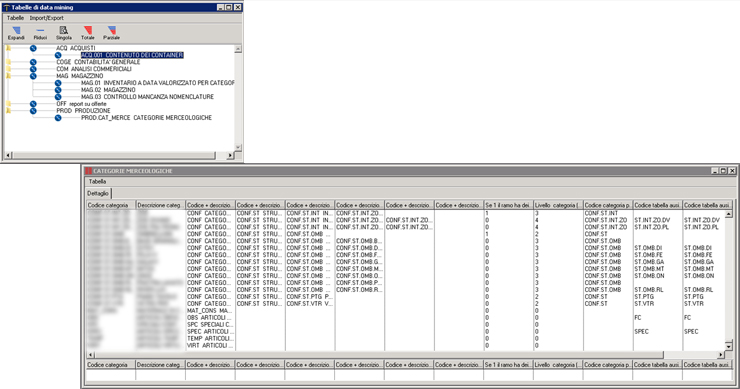Collapse the PROD PRODUZIONE open folder
This screenshot has height=389, width=740.
pos(8,111)
